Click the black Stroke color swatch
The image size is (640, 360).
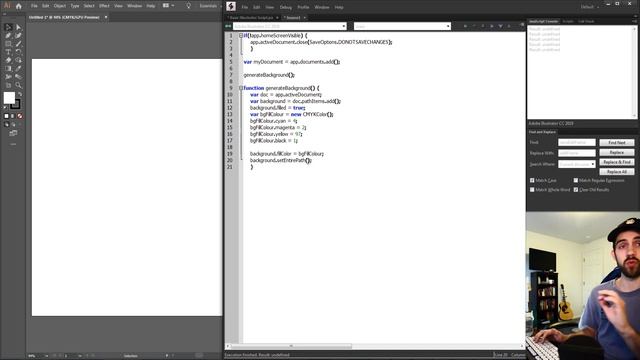click(16, 104)
